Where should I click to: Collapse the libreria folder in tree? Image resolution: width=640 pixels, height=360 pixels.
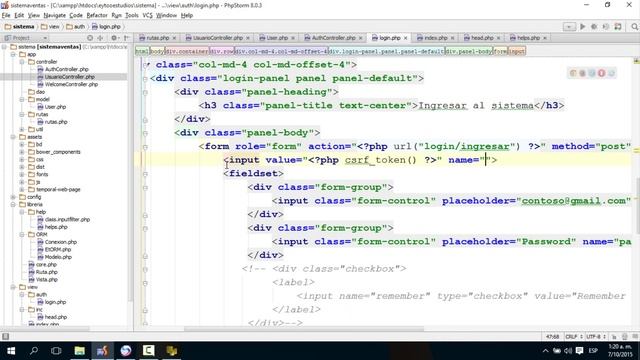13,204
